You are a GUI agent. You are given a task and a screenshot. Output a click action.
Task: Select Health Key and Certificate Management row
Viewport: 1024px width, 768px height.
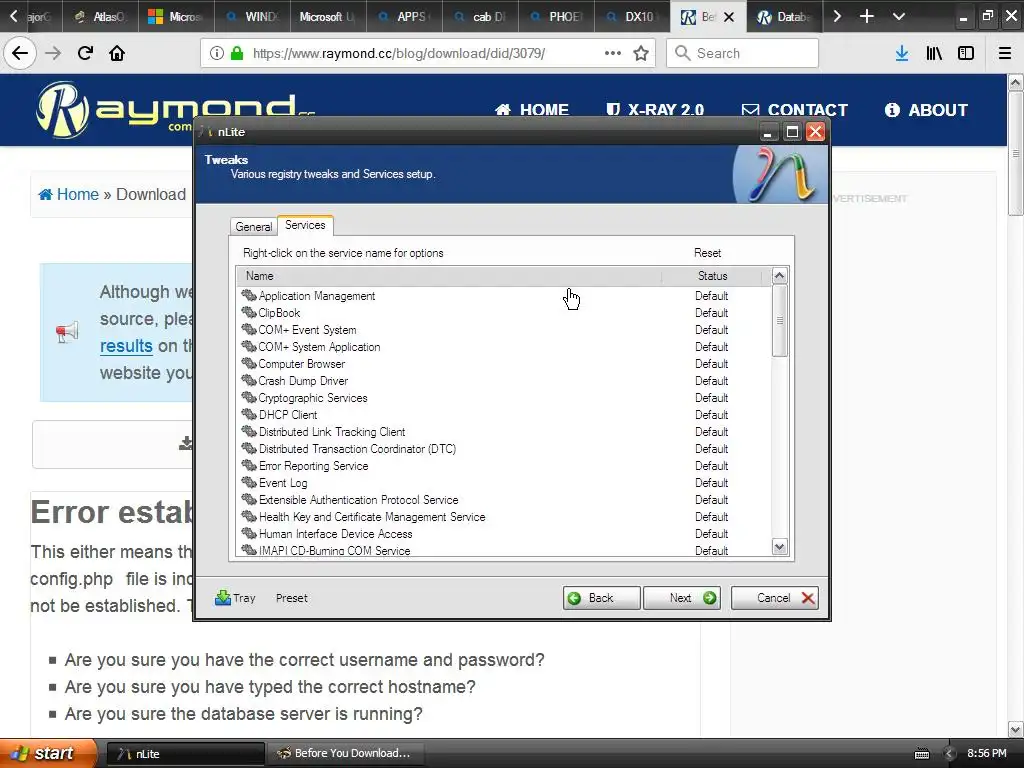503,517
